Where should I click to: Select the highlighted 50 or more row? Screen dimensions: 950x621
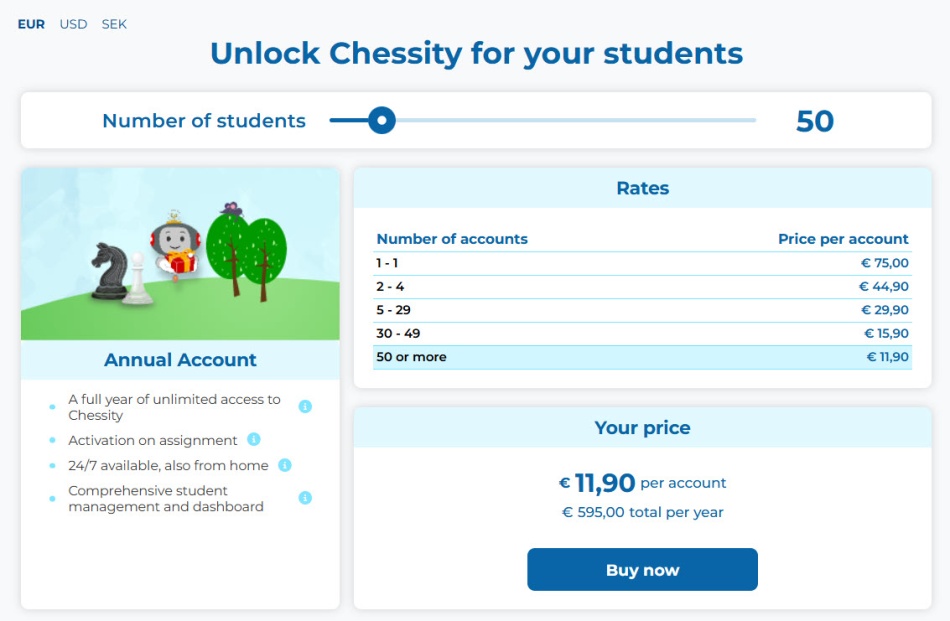pyautogui.click(x=642, y=357)
